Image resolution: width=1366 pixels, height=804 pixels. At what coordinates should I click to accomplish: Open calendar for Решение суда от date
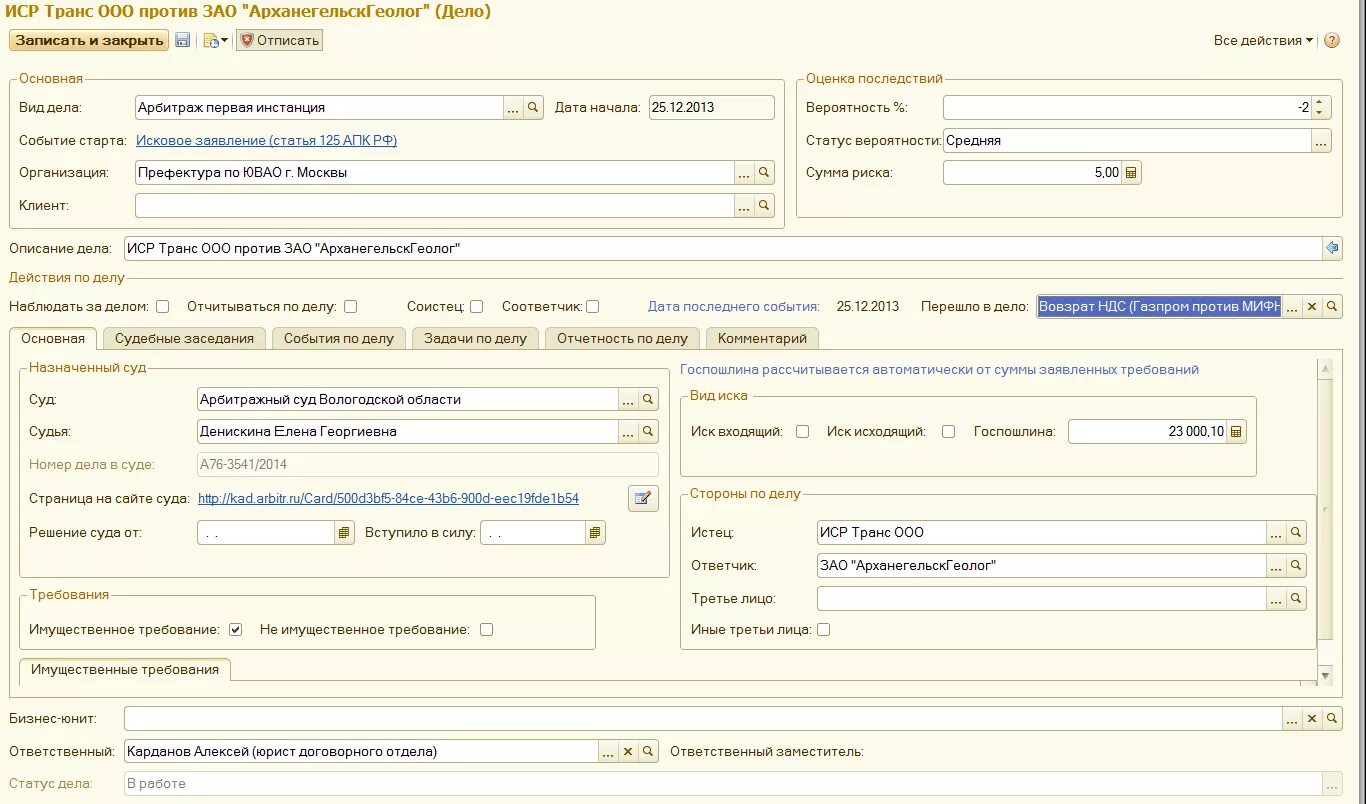pos(344,533)
